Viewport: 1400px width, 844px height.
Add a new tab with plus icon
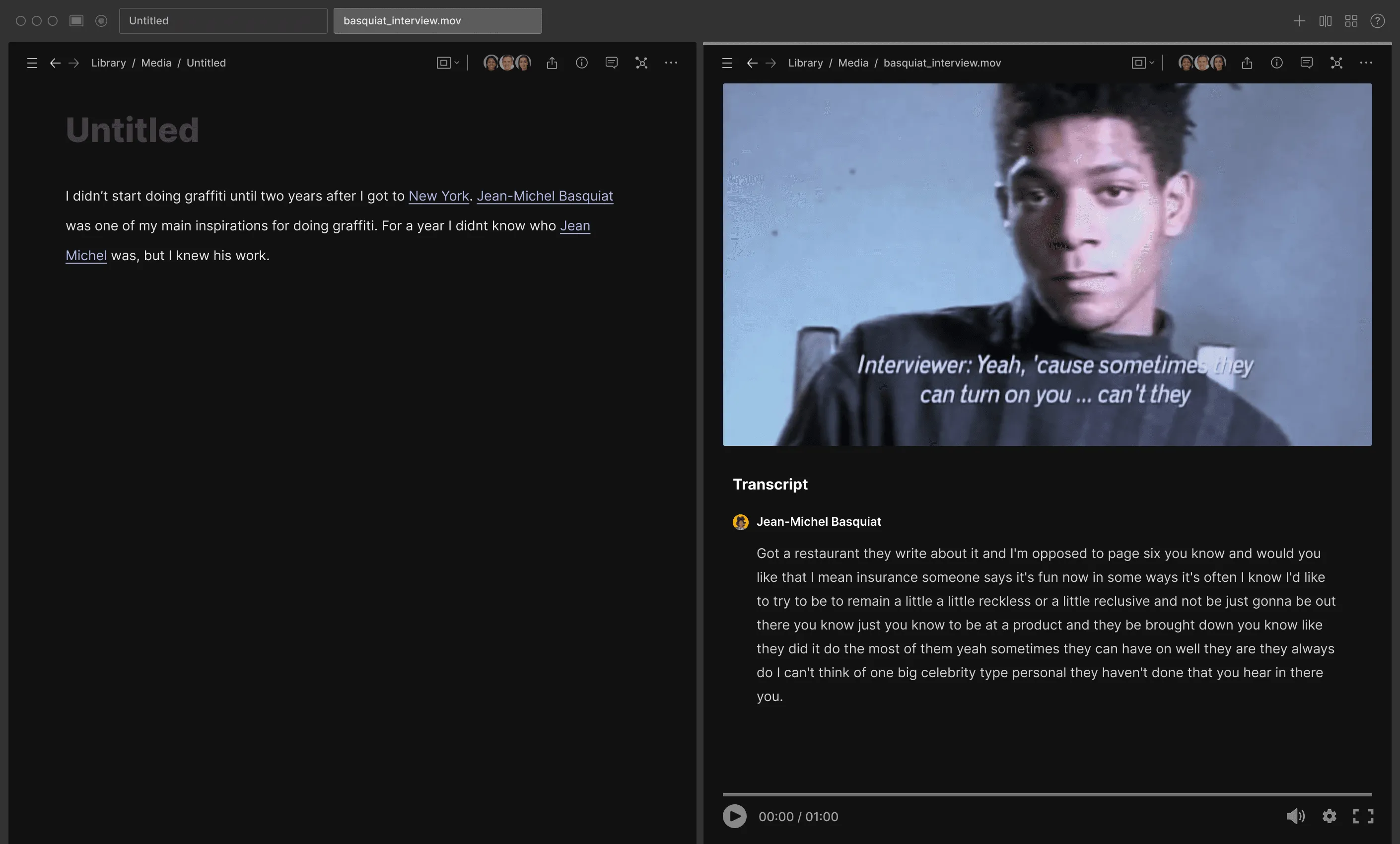1299,21
